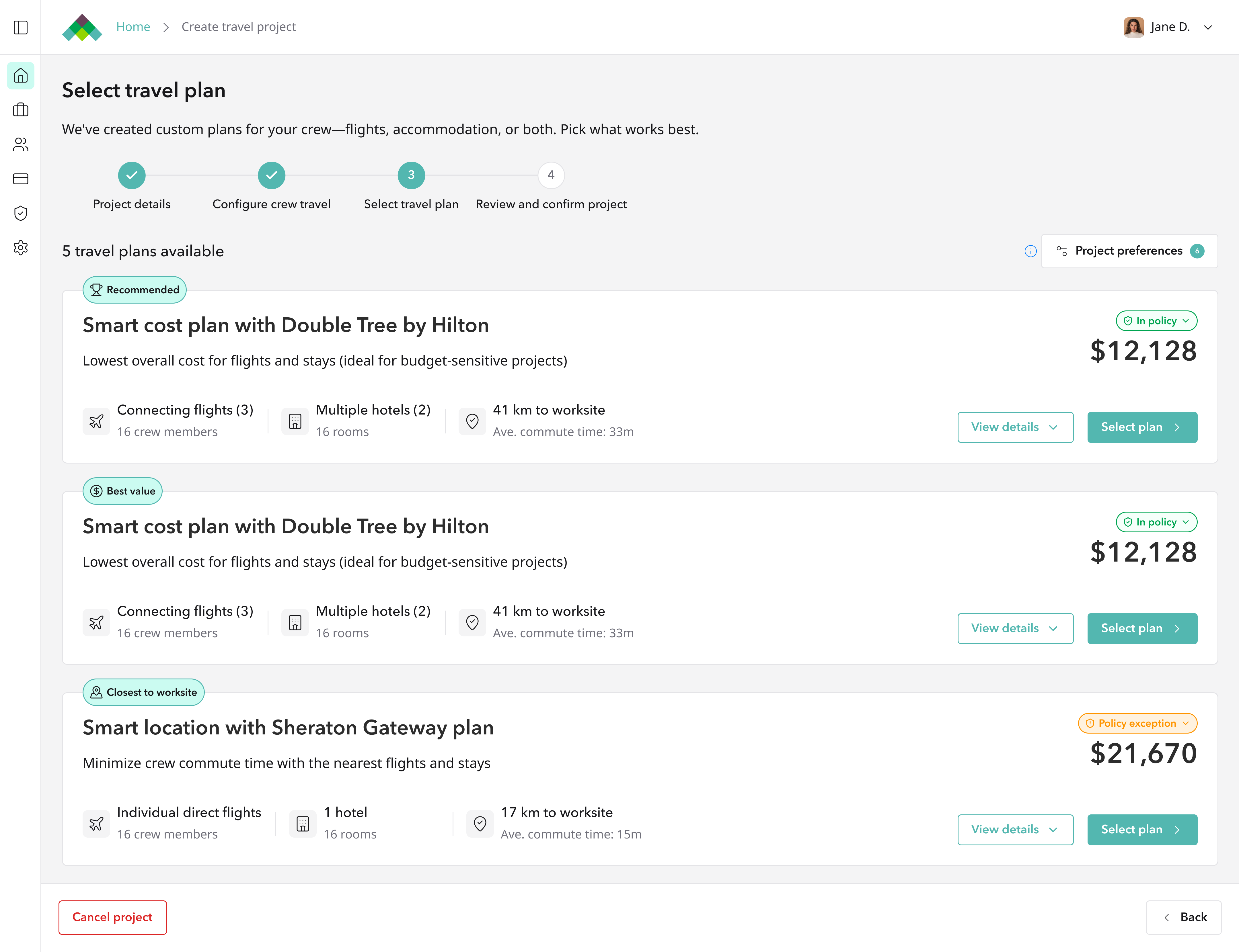
Task: Click 5 travel plans available text
Action: [143, 251]
